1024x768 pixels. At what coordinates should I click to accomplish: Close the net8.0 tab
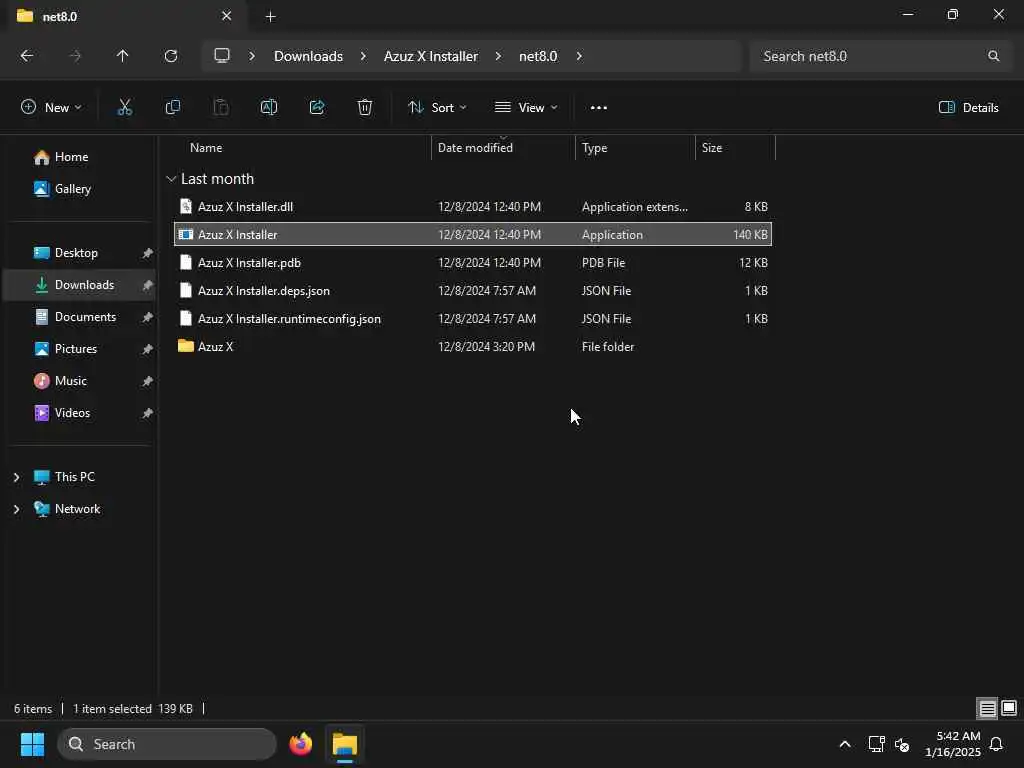227,16
